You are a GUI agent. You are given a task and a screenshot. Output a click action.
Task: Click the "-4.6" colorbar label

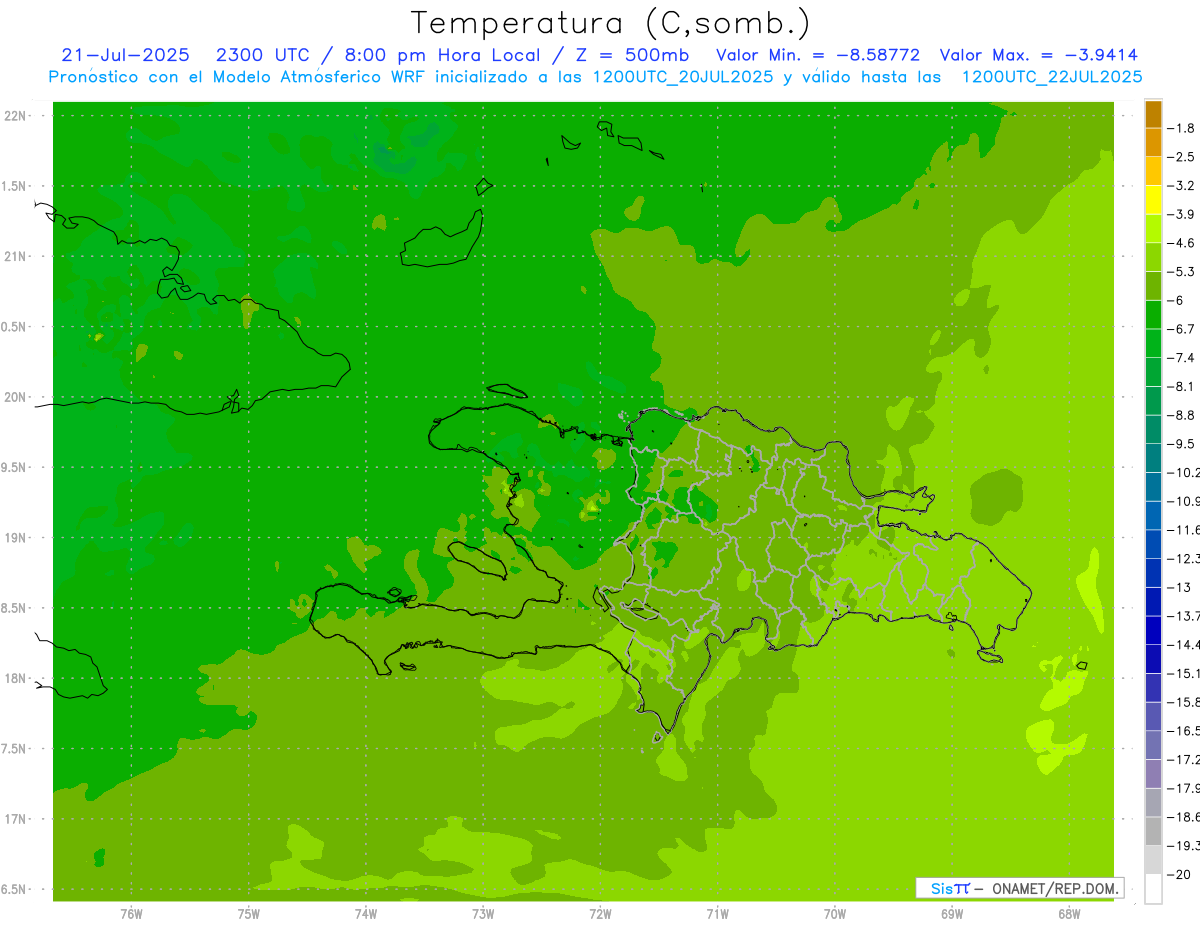click(x=1183, y=243)
